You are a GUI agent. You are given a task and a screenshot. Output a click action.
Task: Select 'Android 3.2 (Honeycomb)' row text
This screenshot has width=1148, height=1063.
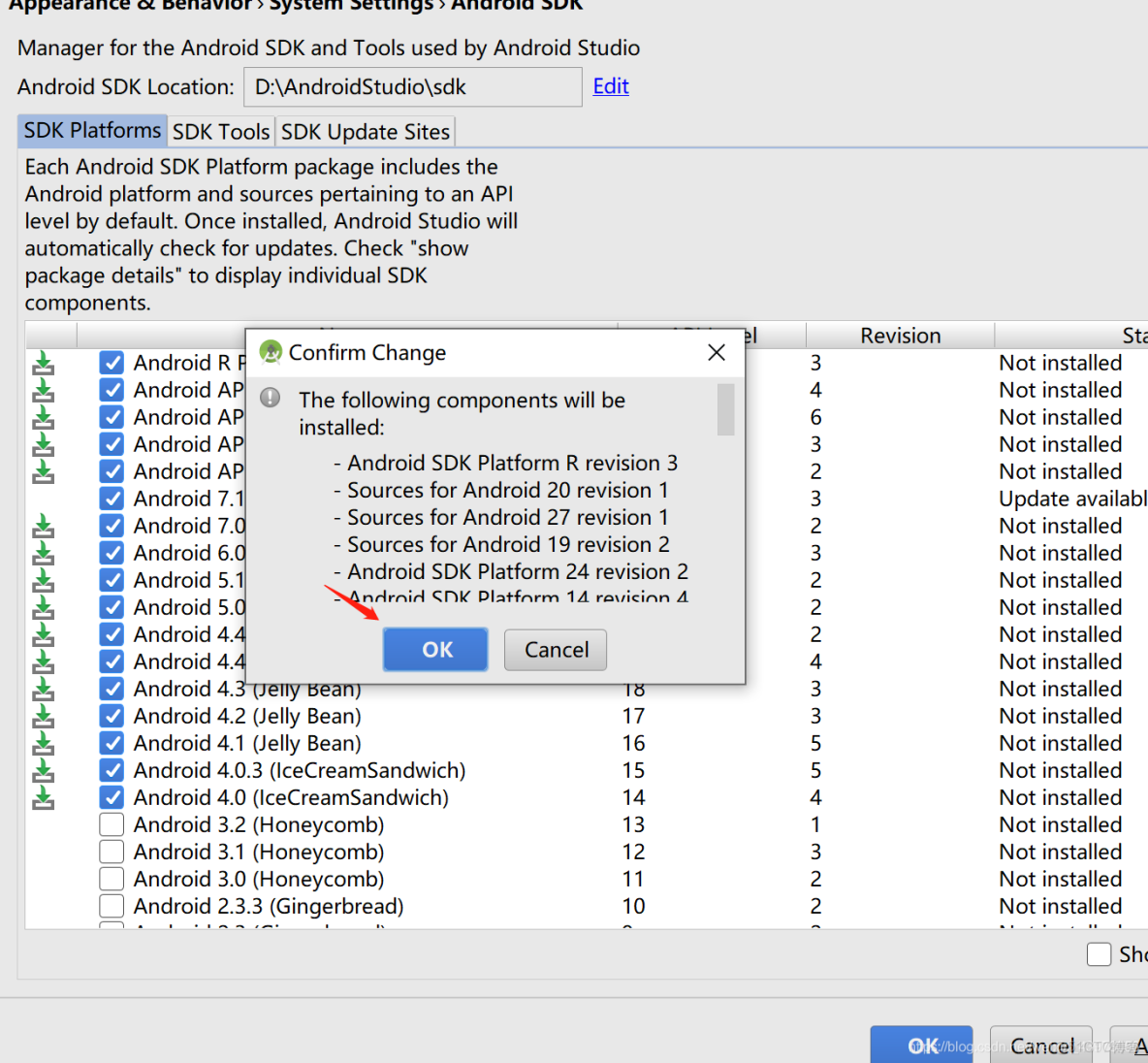[x=259, y=824]
